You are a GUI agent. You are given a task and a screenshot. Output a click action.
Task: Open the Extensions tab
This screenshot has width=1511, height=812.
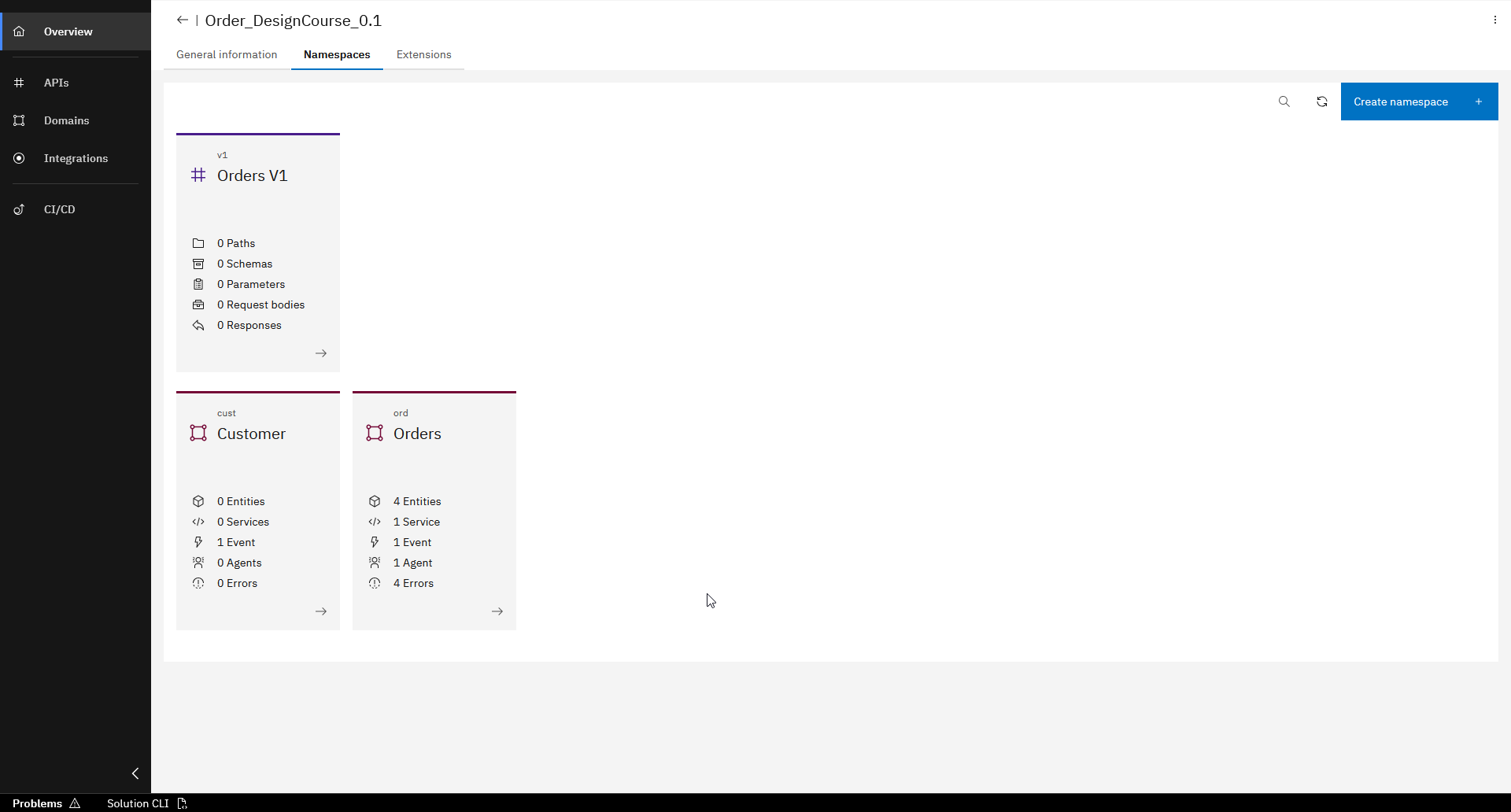click(423, 54)
